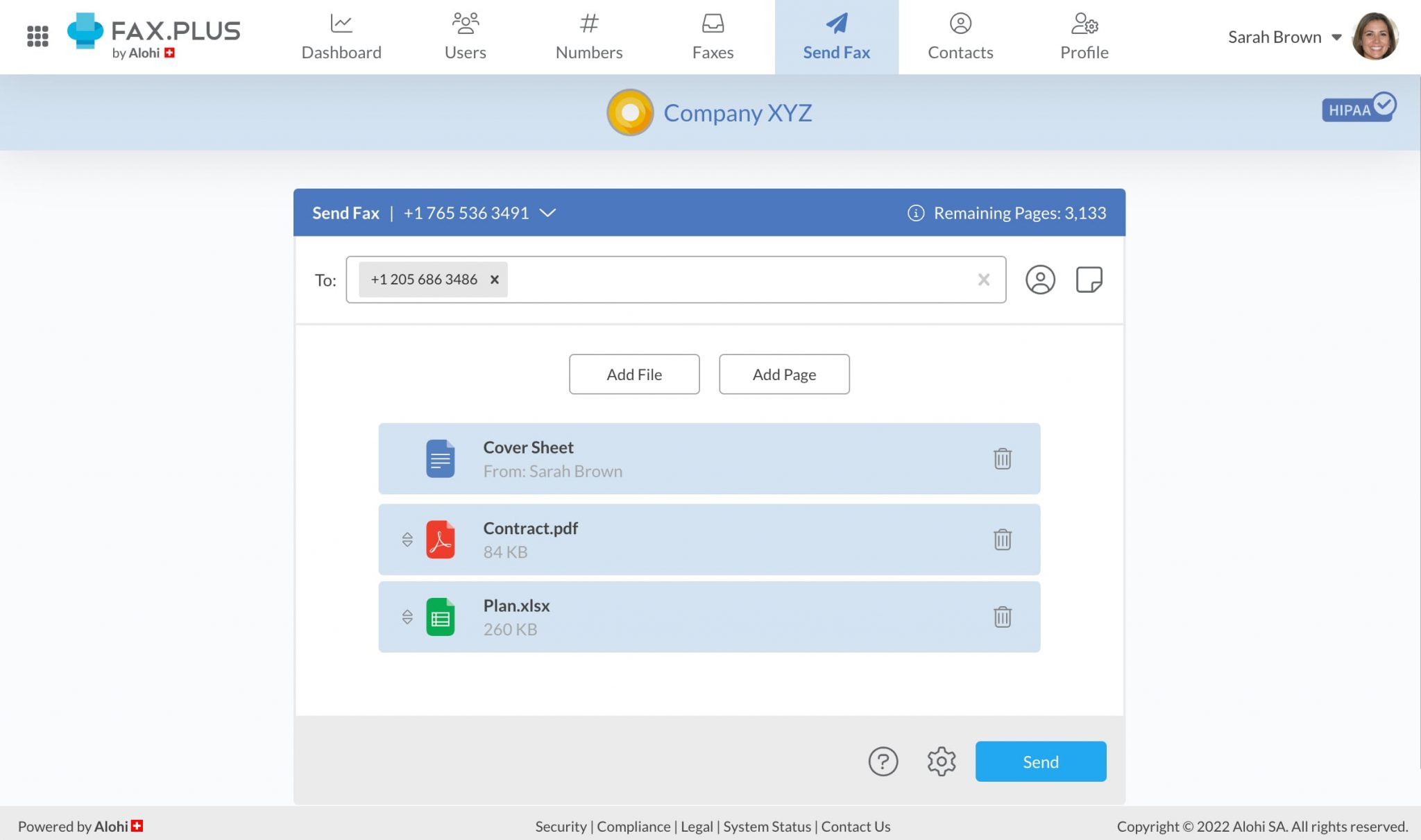Expand the sender fax number dropdown
The width and height of the screenshot is (1421, 840).
point(547,214)
